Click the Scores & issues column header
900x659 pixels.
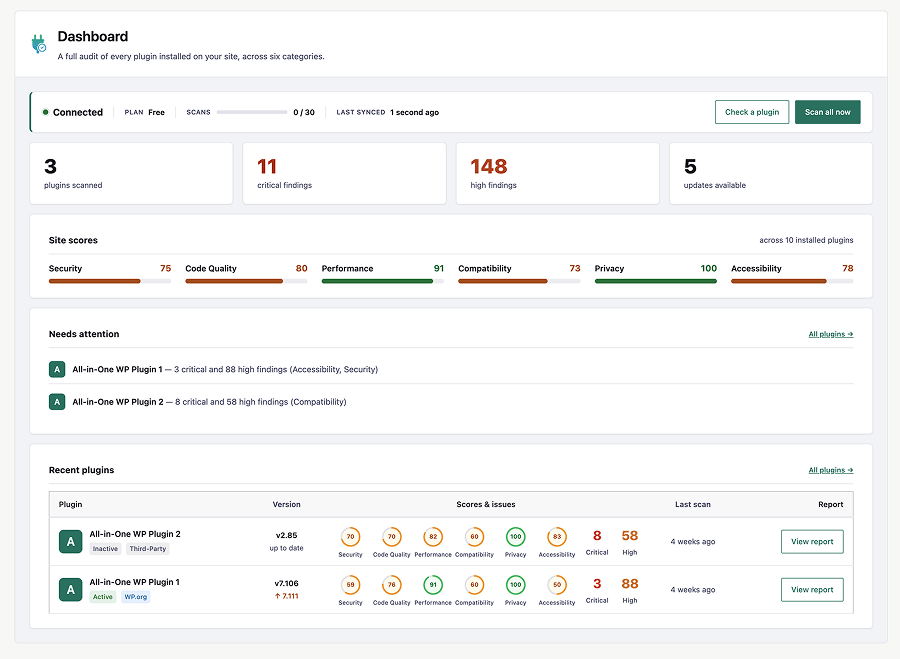point(486,504)
